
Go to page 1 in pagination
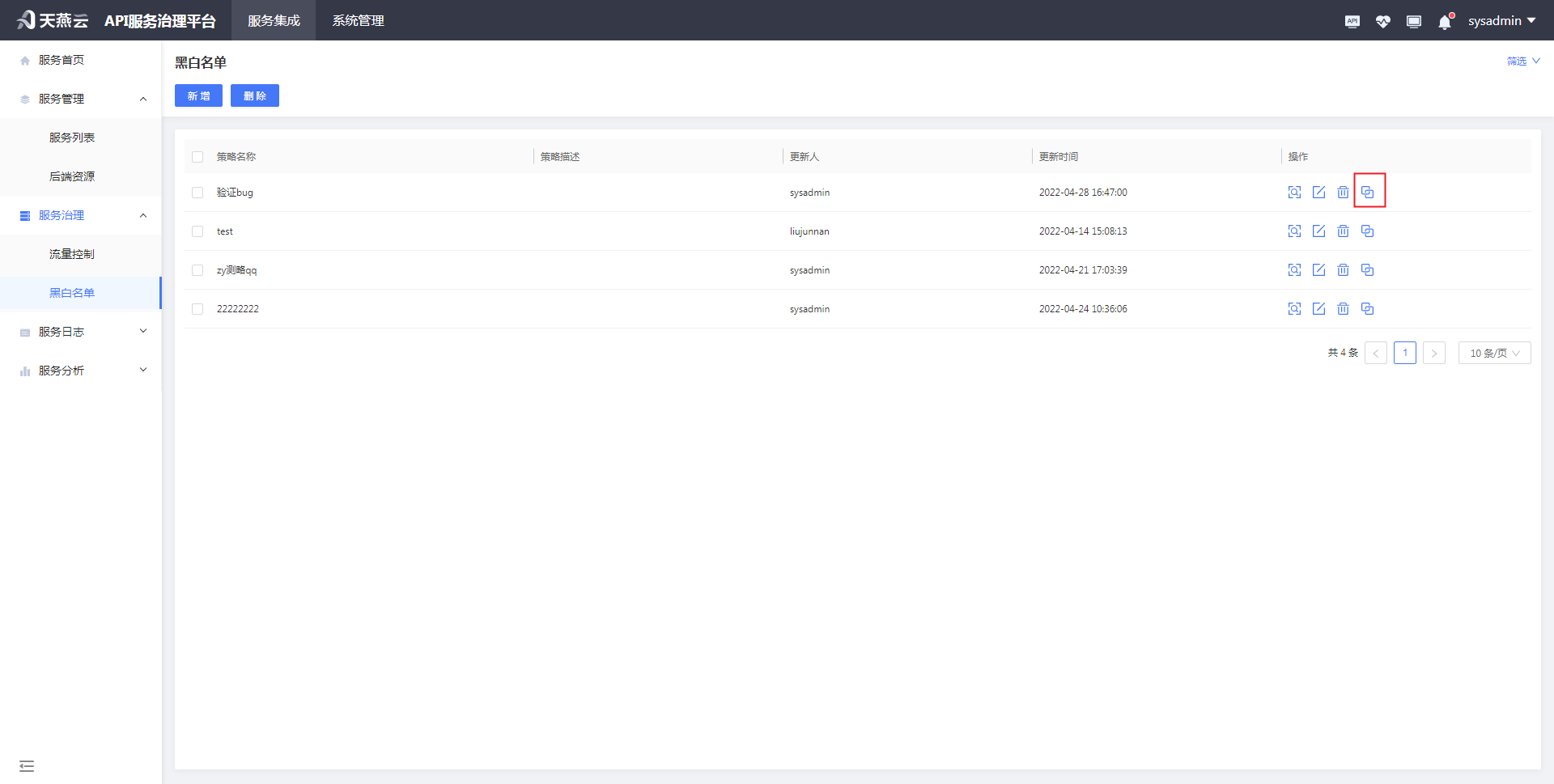1405,353
